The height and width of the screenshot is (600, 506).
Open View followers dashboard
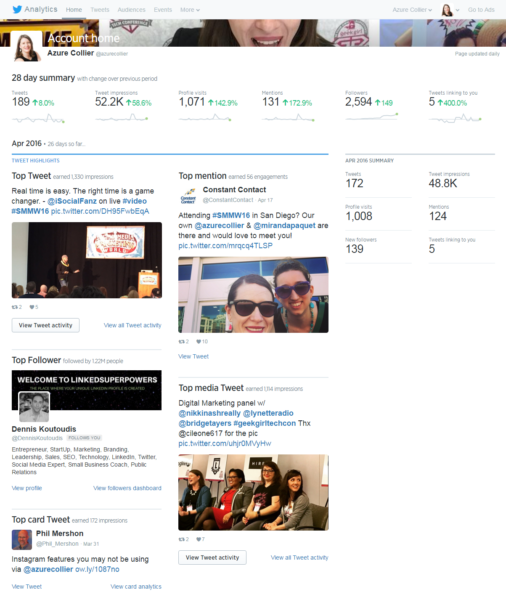pos(127,488)
